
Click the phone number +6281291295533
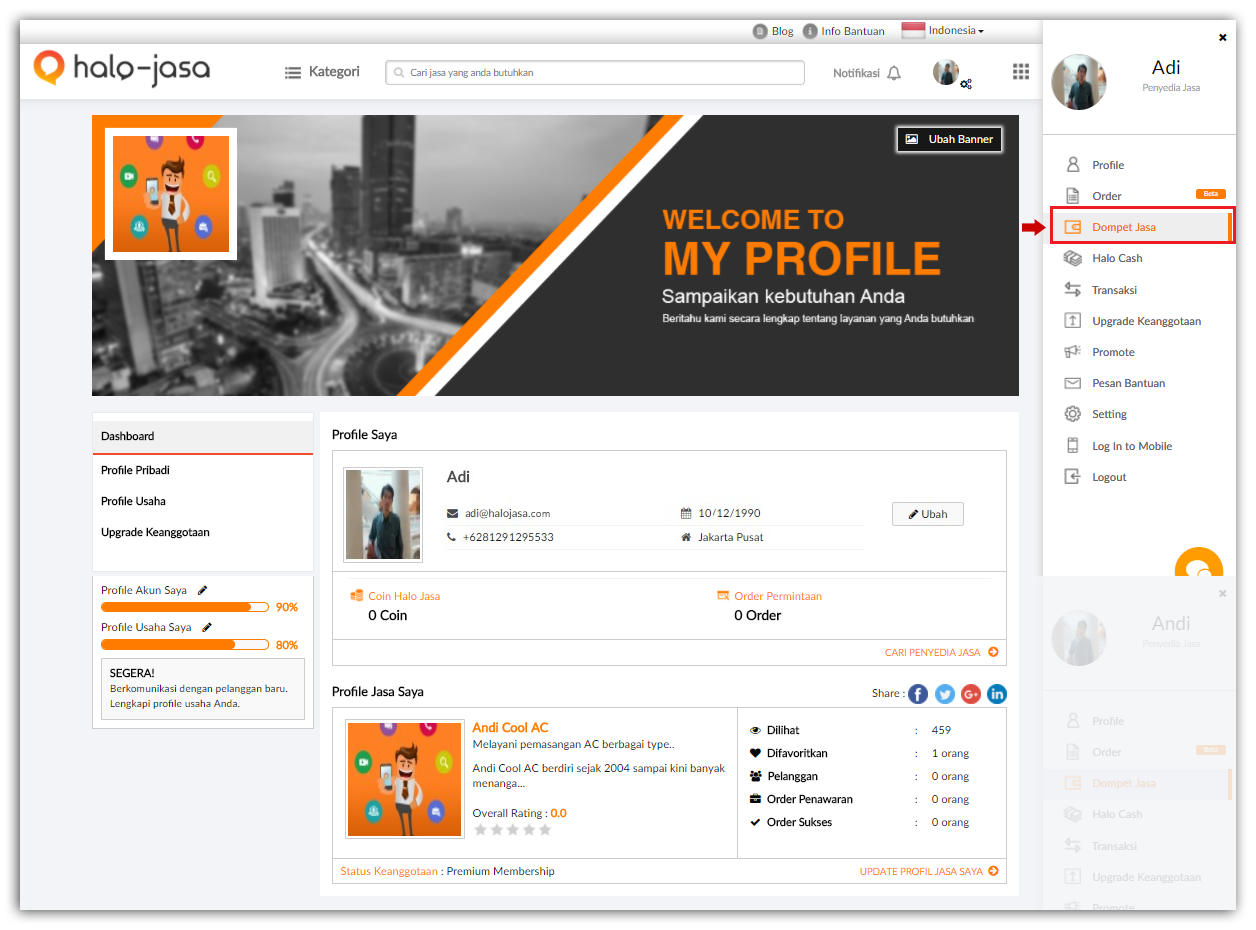pos(508,537)
